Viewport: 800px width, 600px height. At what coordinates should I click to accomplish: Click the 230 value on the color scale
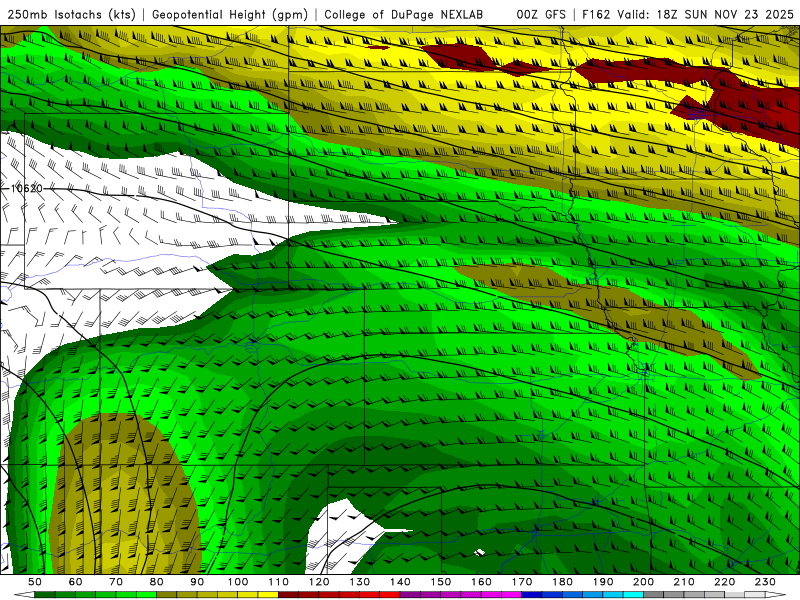tap(765, 582)
